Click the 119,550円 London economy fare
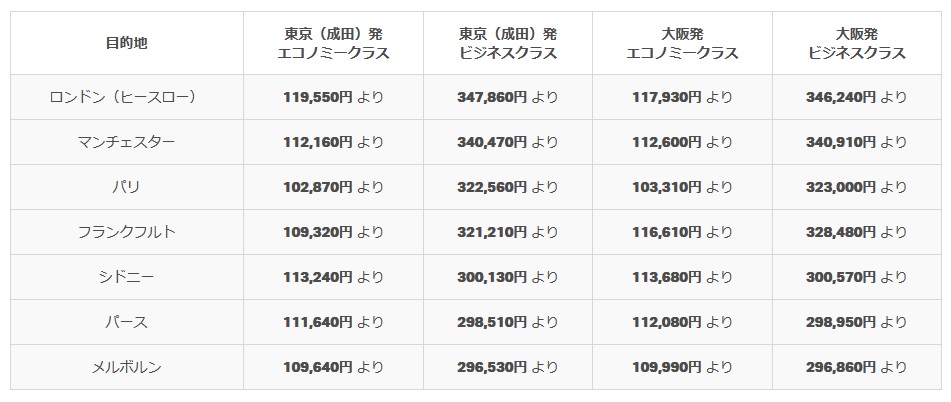Screen dimensions: 951x402 click(318, 97)
